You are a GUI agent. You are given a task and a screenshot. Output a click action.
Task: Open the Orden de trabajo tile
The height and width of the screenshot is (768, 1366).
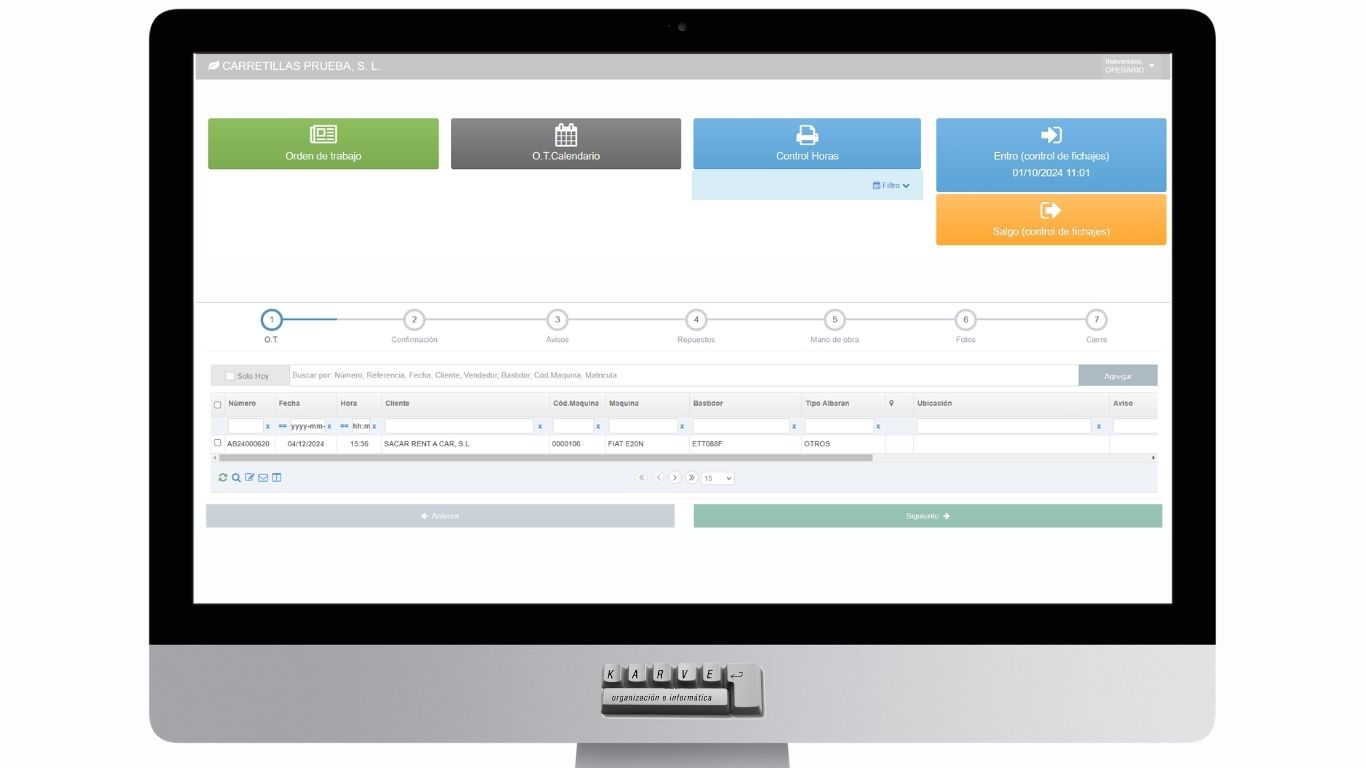tap(323, 144)
